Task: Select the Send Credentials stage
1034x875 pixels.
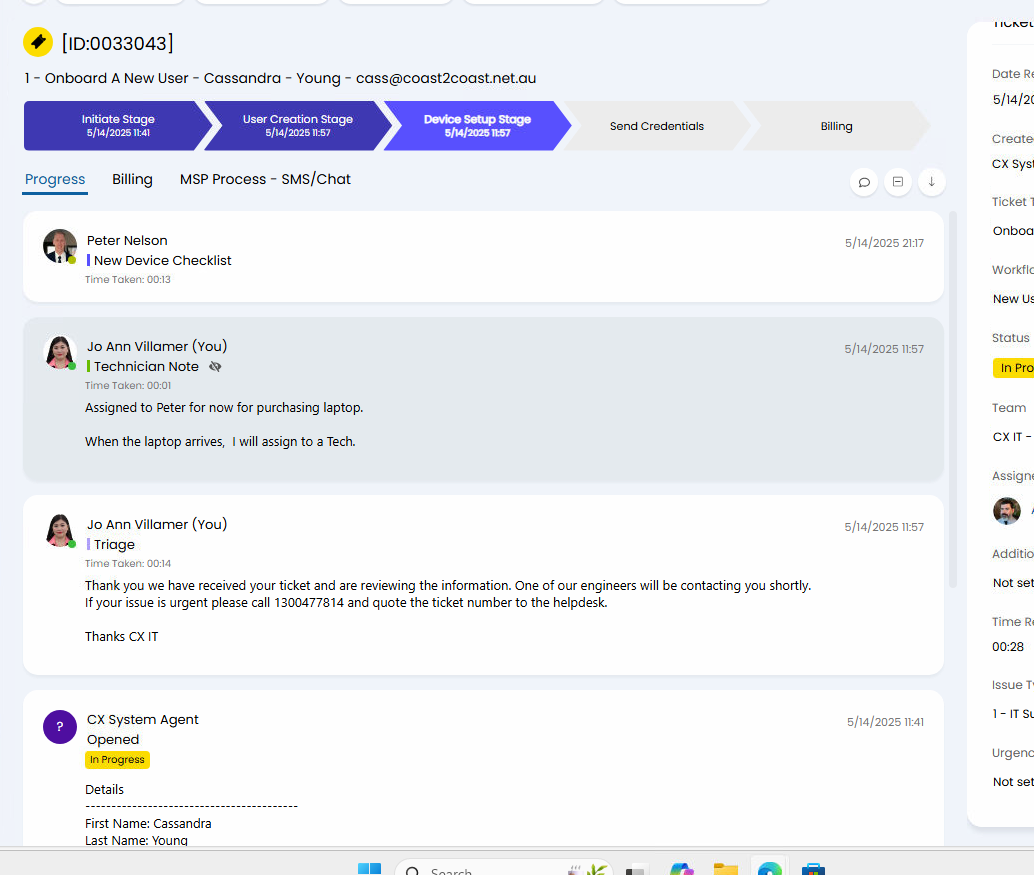Action: pos(657,126)
